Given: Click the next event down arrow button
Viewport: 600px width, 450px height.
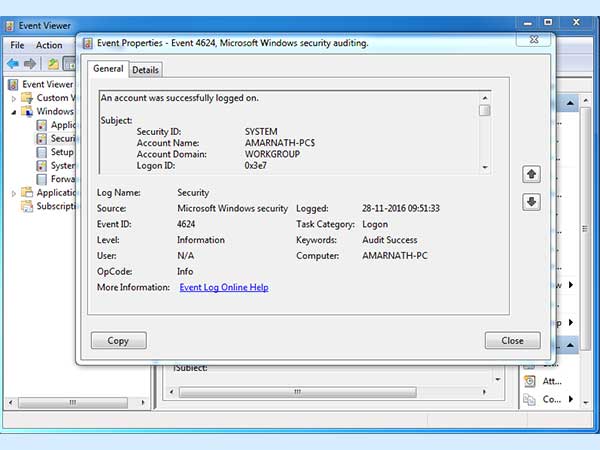Looking at the screenshot, I should (x=531, y=202).
